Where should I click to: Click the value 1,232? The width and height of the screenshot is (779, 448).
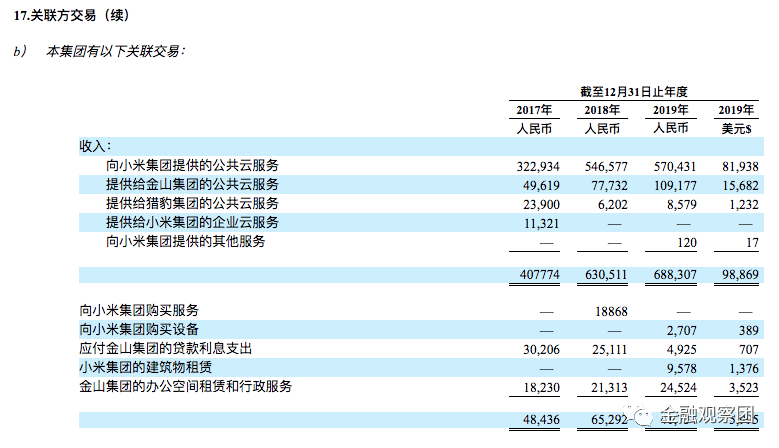744,205
